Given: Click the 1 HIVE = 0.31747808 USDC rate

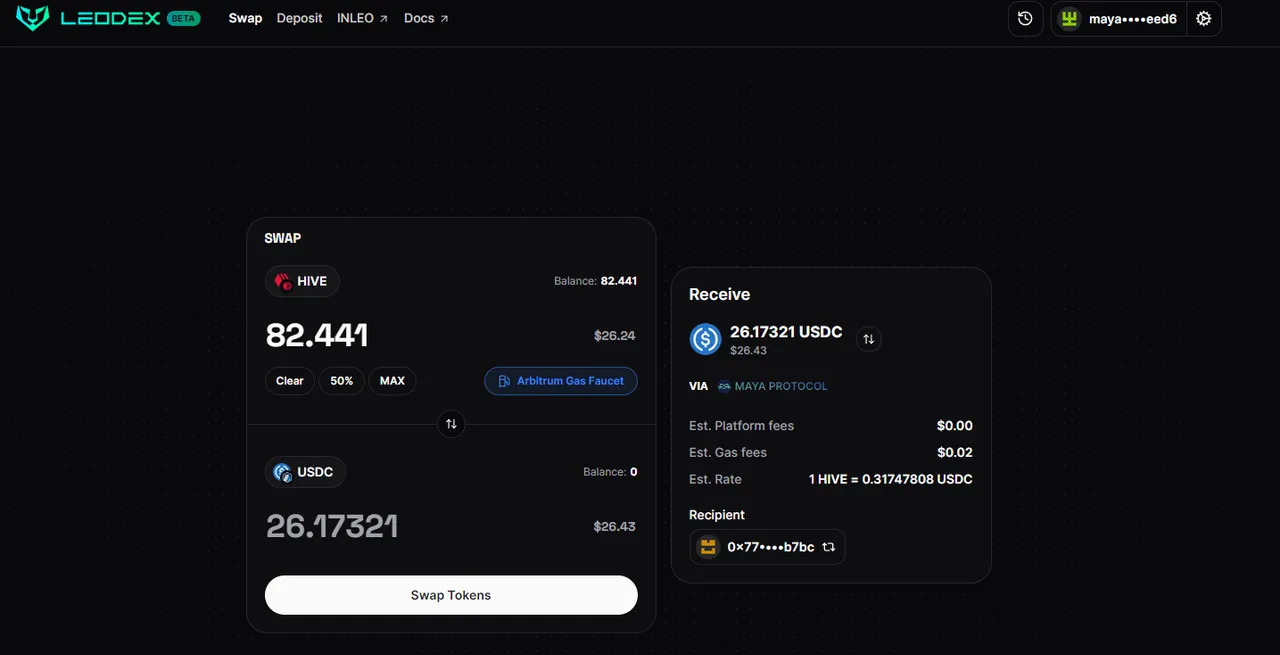Looking at the screenshot, I should [891, 479].
